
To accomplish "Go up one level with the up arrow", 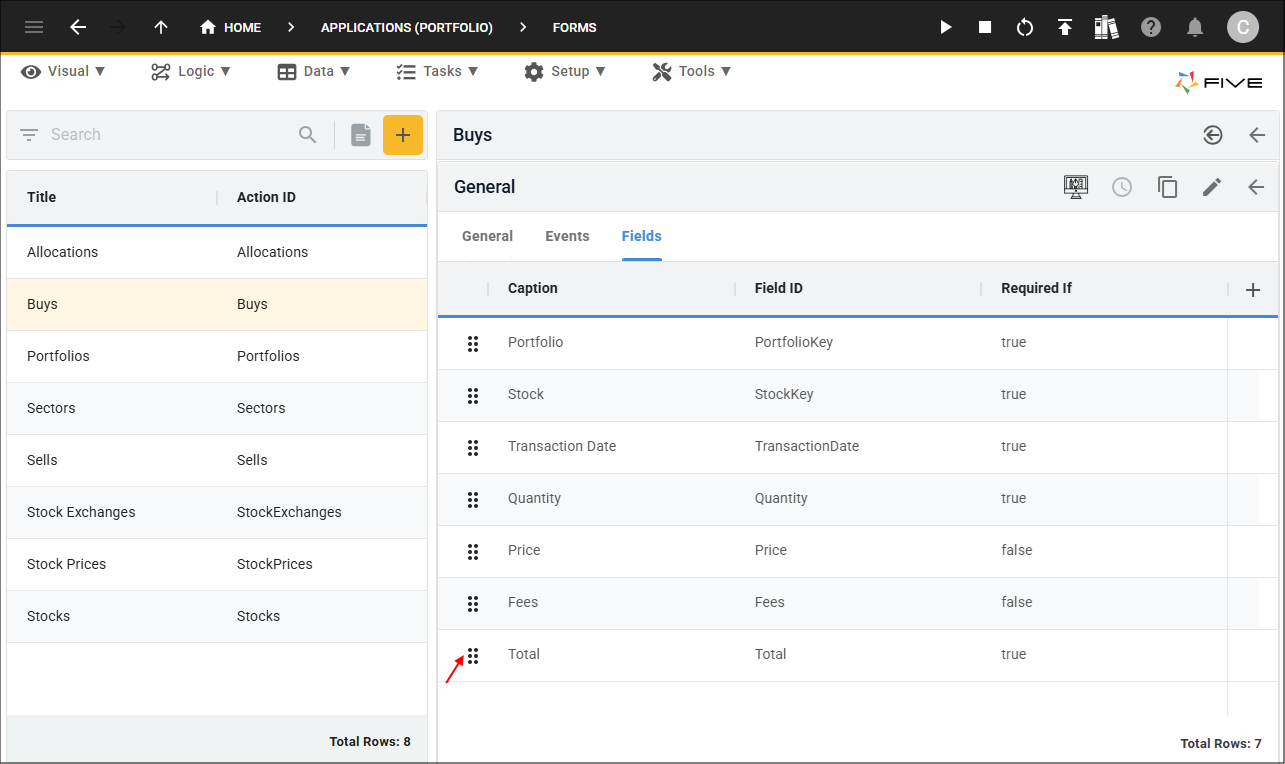I will tap(160, 27).
